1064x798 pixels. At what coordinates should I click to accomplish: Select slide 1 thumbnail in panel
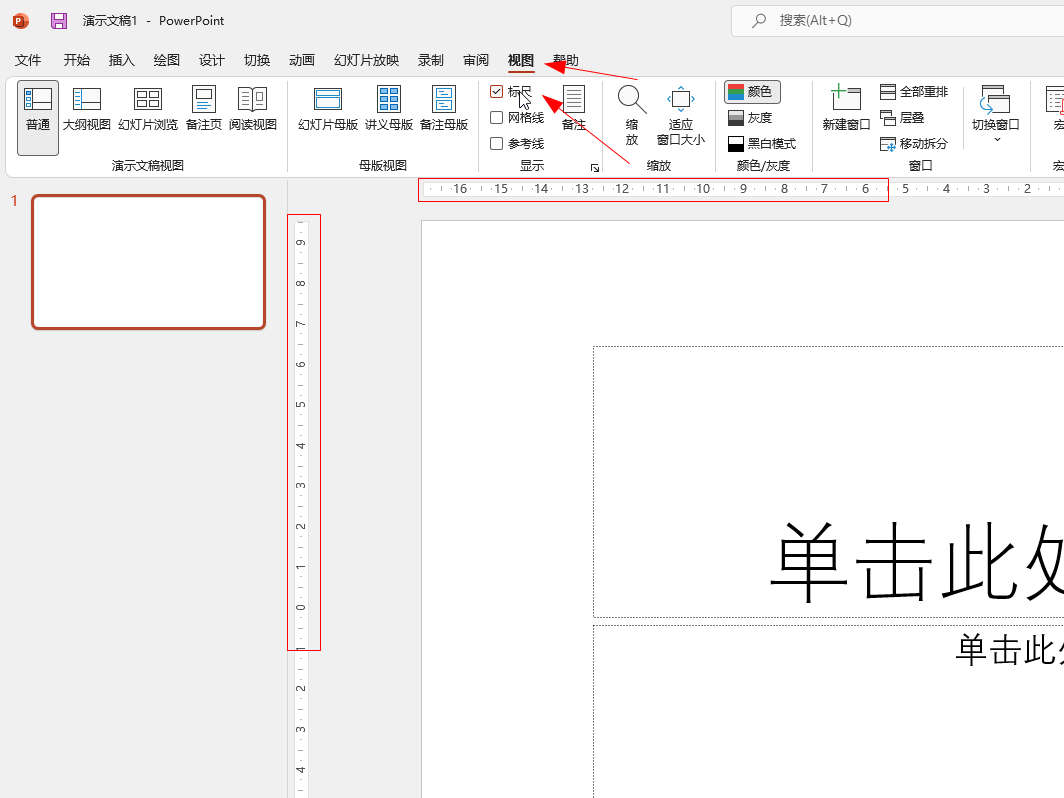(x=149, y=262)
